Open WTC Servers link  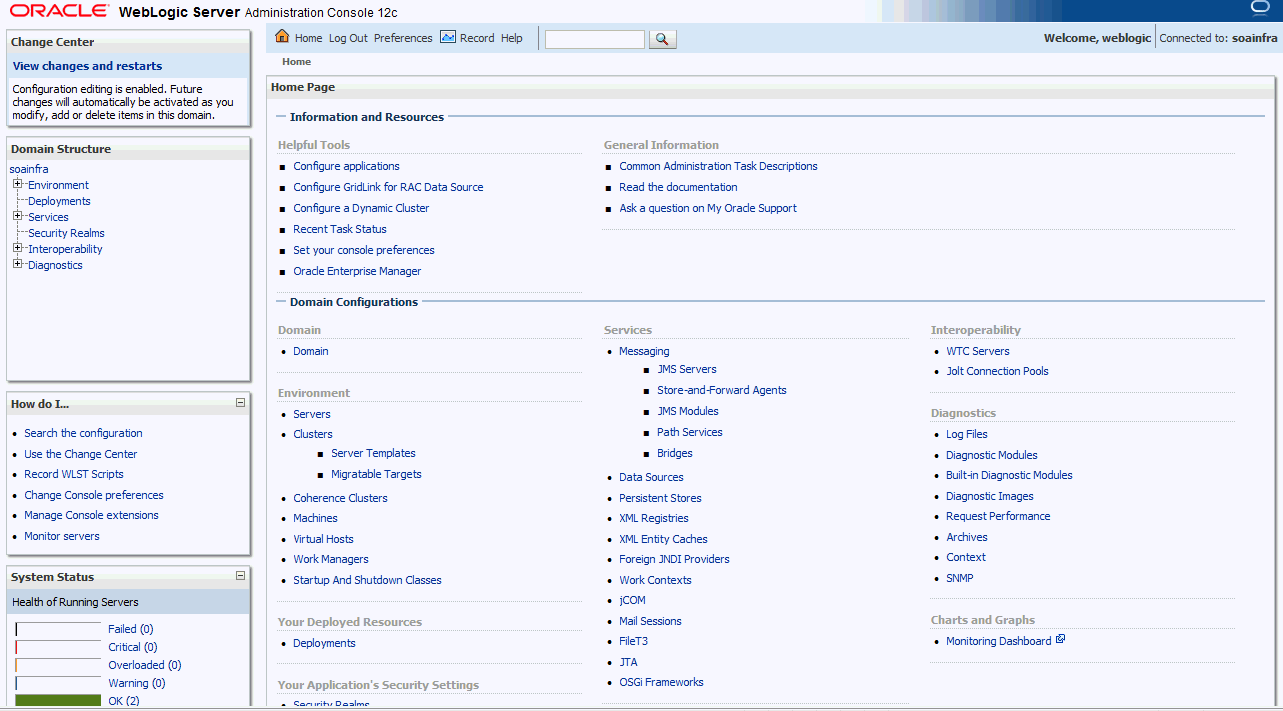tap(978, 351)
